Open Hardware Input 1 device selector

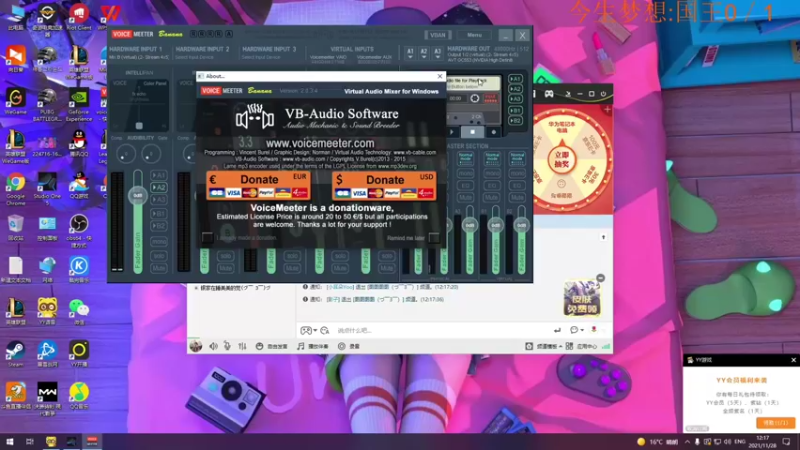tap(139, 58)
